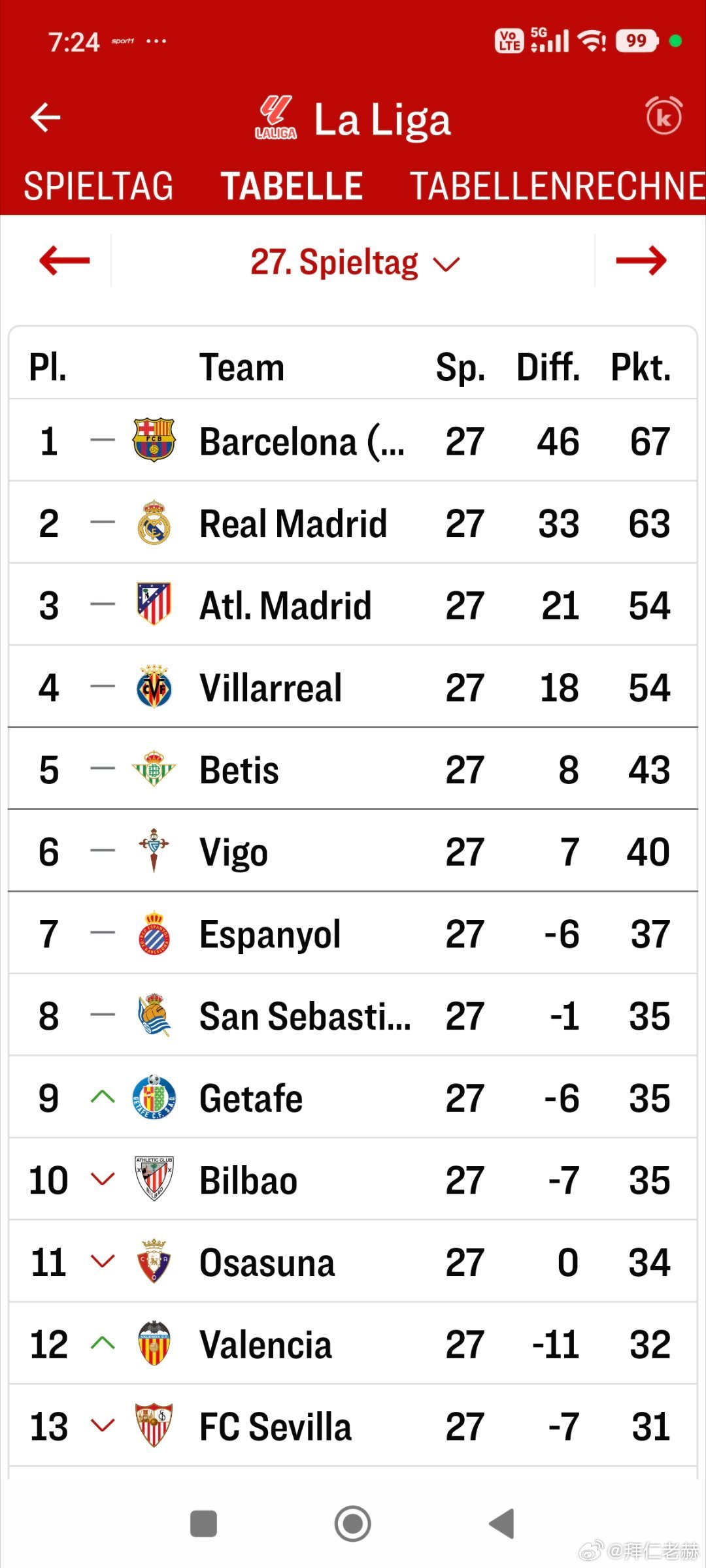Image resolution: width=706 pixels, height=1568 pixels.
Task: Expand the 27. Spieltag dropdown
Action: 355,263
